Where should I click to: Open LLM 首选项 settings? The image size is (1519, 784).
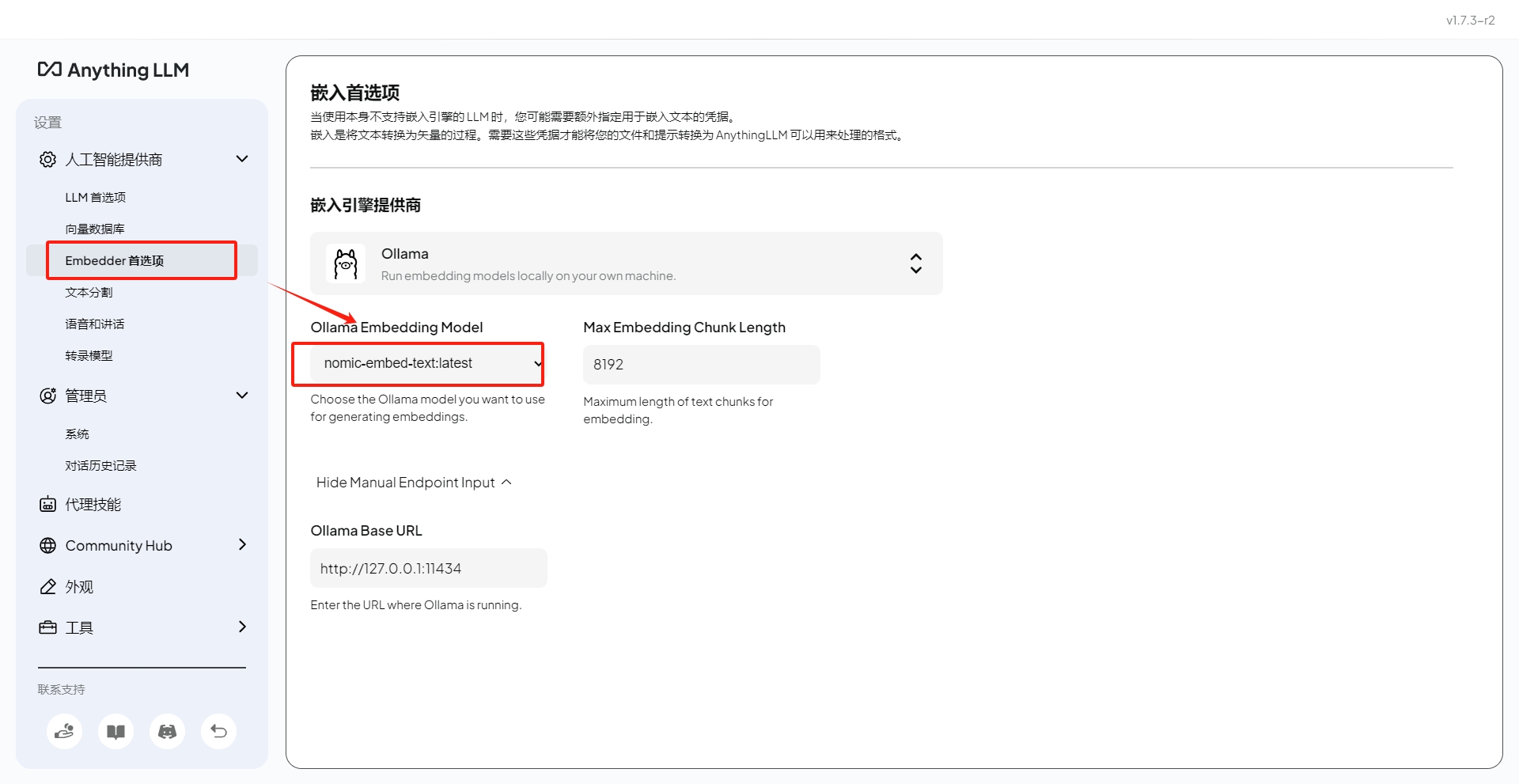point(95,197)
